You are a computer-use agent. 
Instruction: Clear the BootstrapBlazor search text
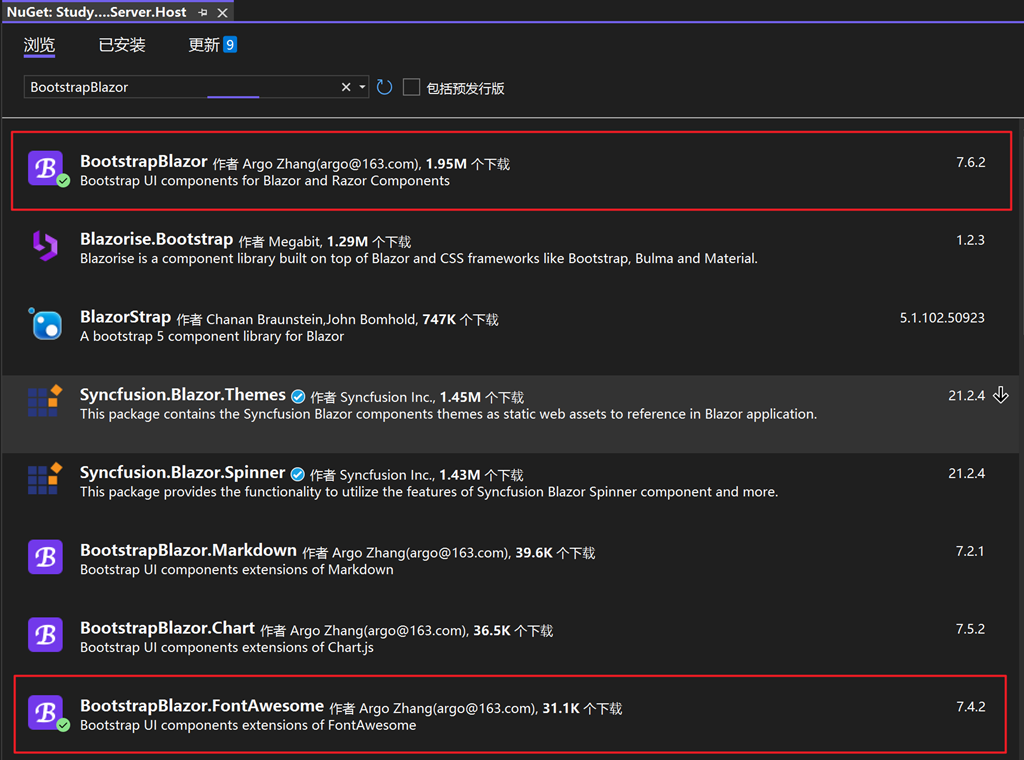point(346,87)
